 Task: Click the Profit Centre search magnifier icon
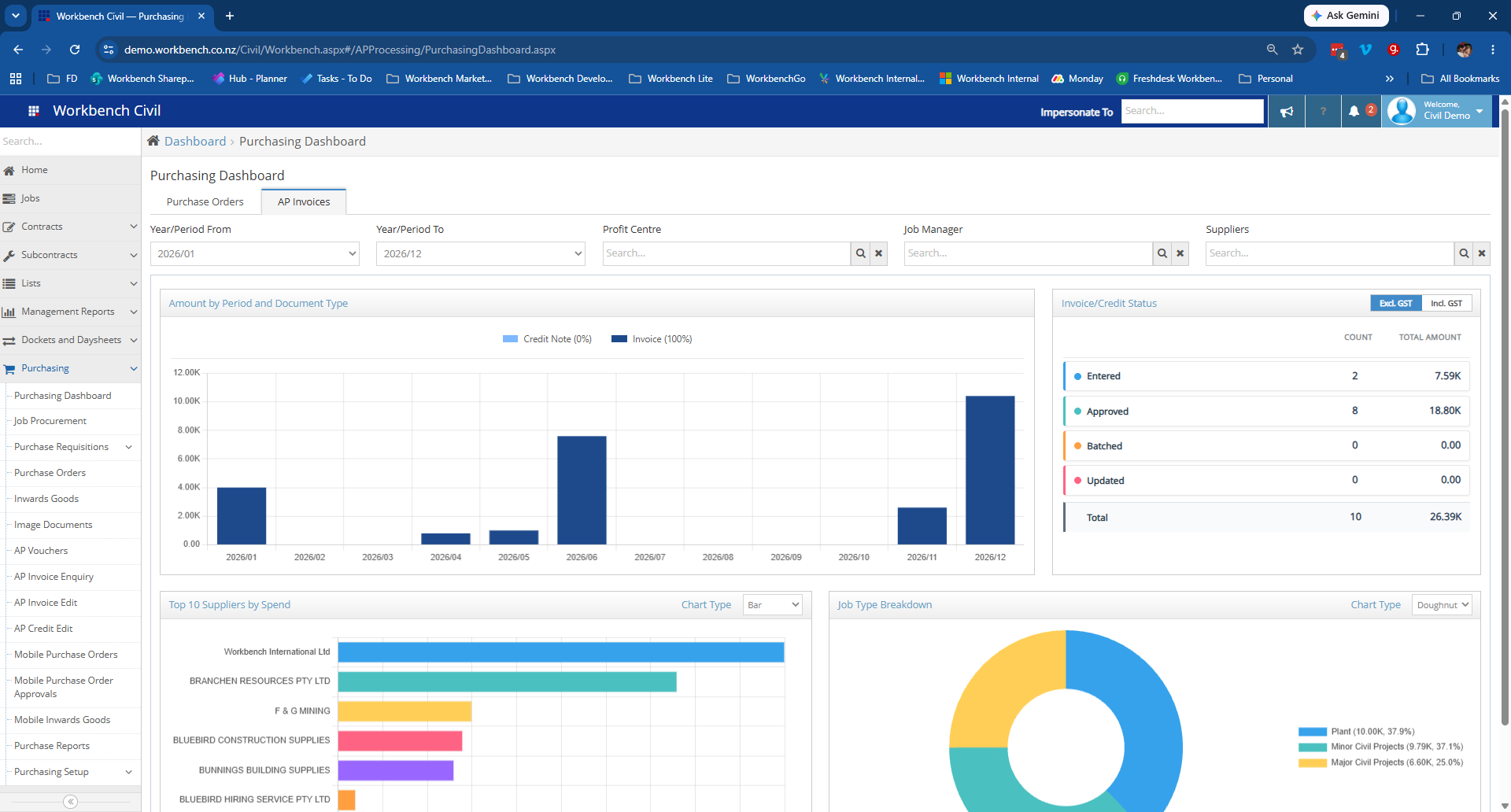pyautogui.click(x=860, y=253)
